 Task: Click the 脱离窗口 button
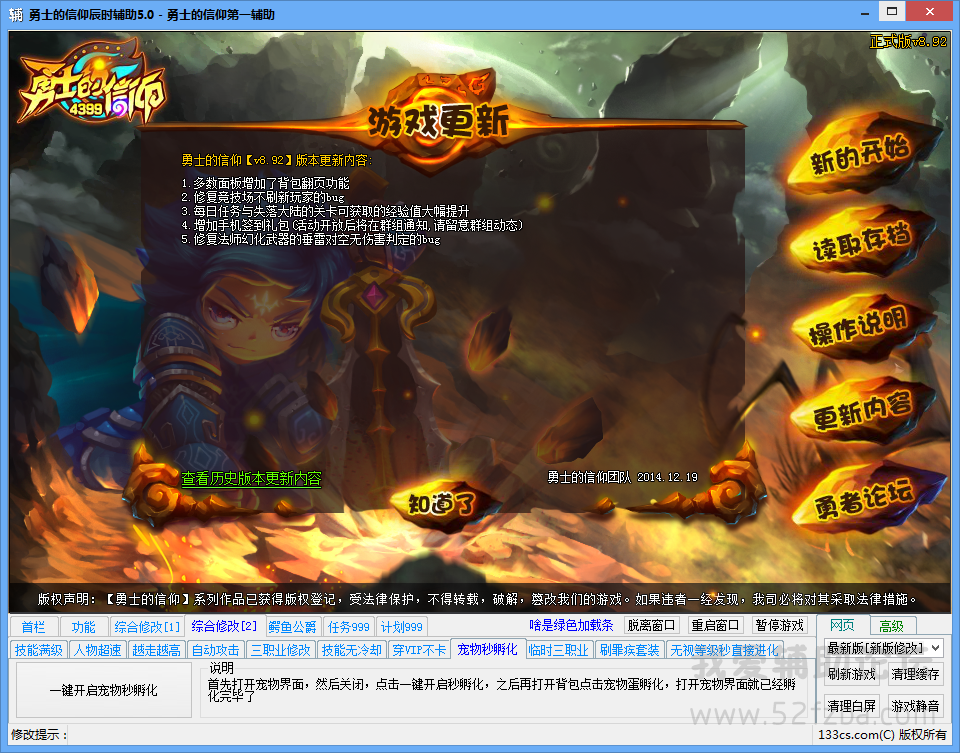pyautogui.click(x=651, y=625)
